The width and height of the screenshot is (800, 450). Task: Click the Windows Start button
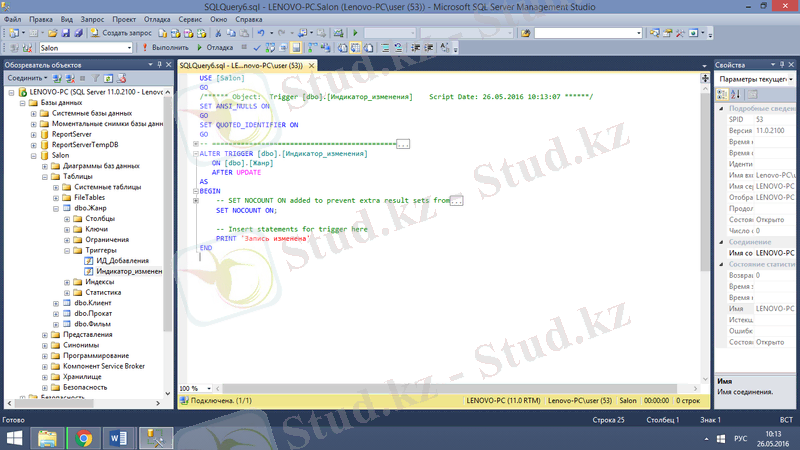14,438
